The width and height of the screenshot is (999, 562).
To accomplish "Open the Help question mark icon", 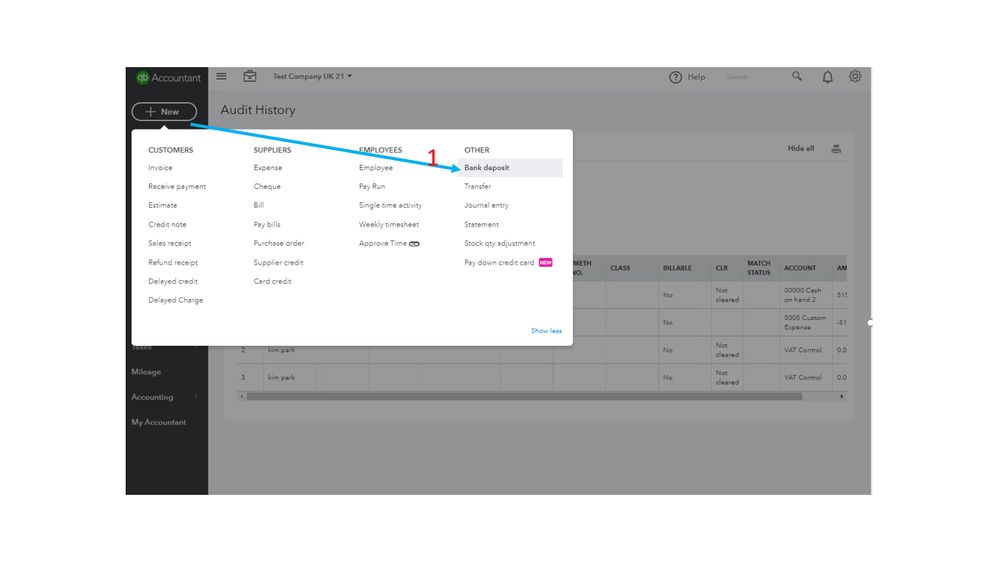I will coord(675,77).
